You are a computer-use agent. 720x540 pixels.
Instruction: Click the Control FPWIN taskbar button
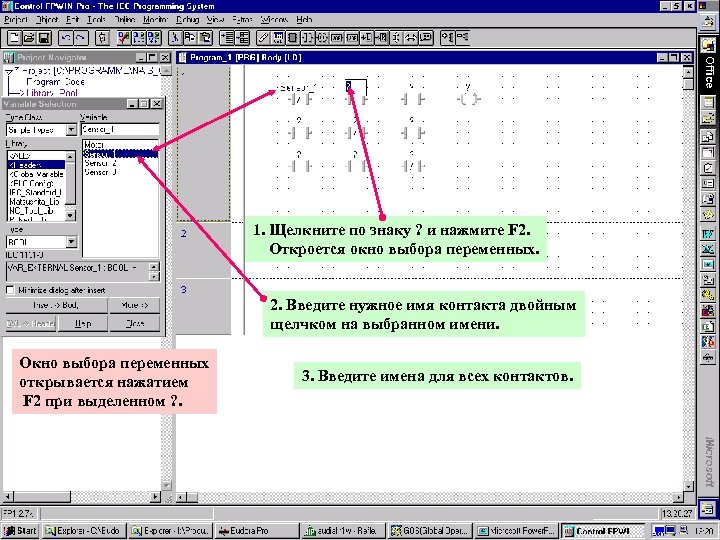tap(603, 531)
